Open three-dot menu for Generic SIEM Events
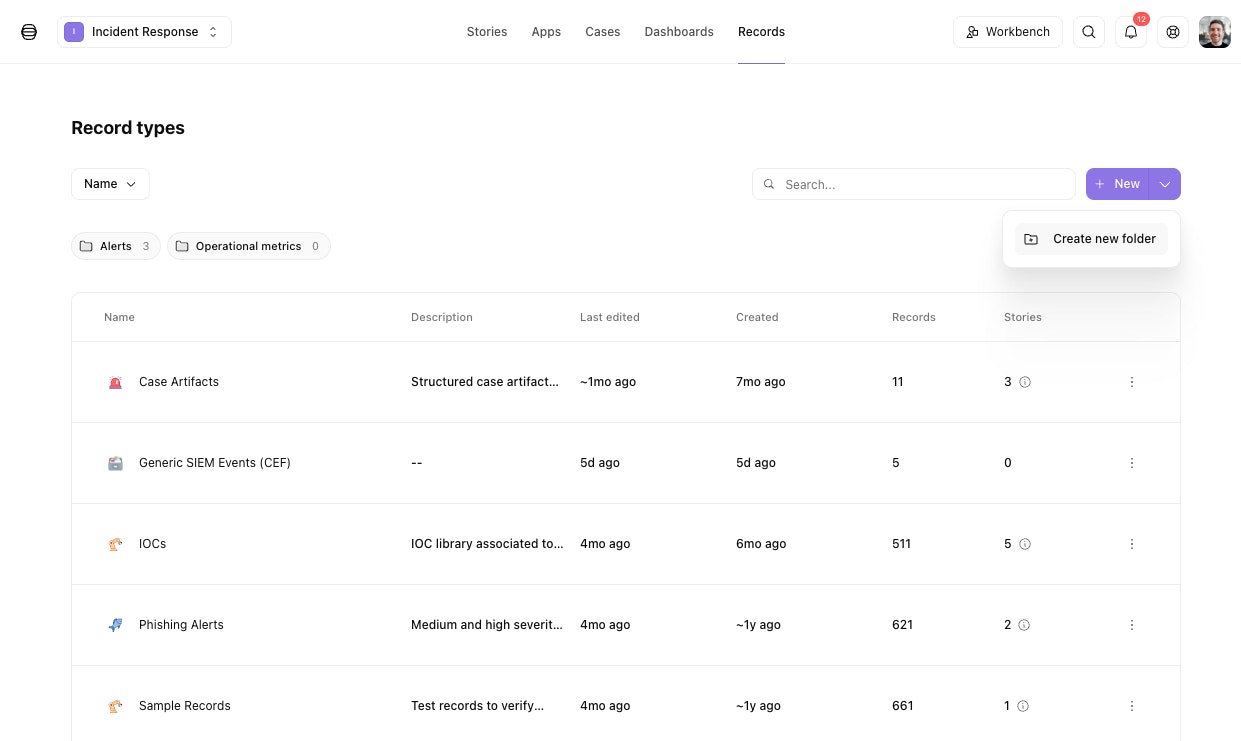Screen dimensions: 1241x741 click(x=1132, y=463)
